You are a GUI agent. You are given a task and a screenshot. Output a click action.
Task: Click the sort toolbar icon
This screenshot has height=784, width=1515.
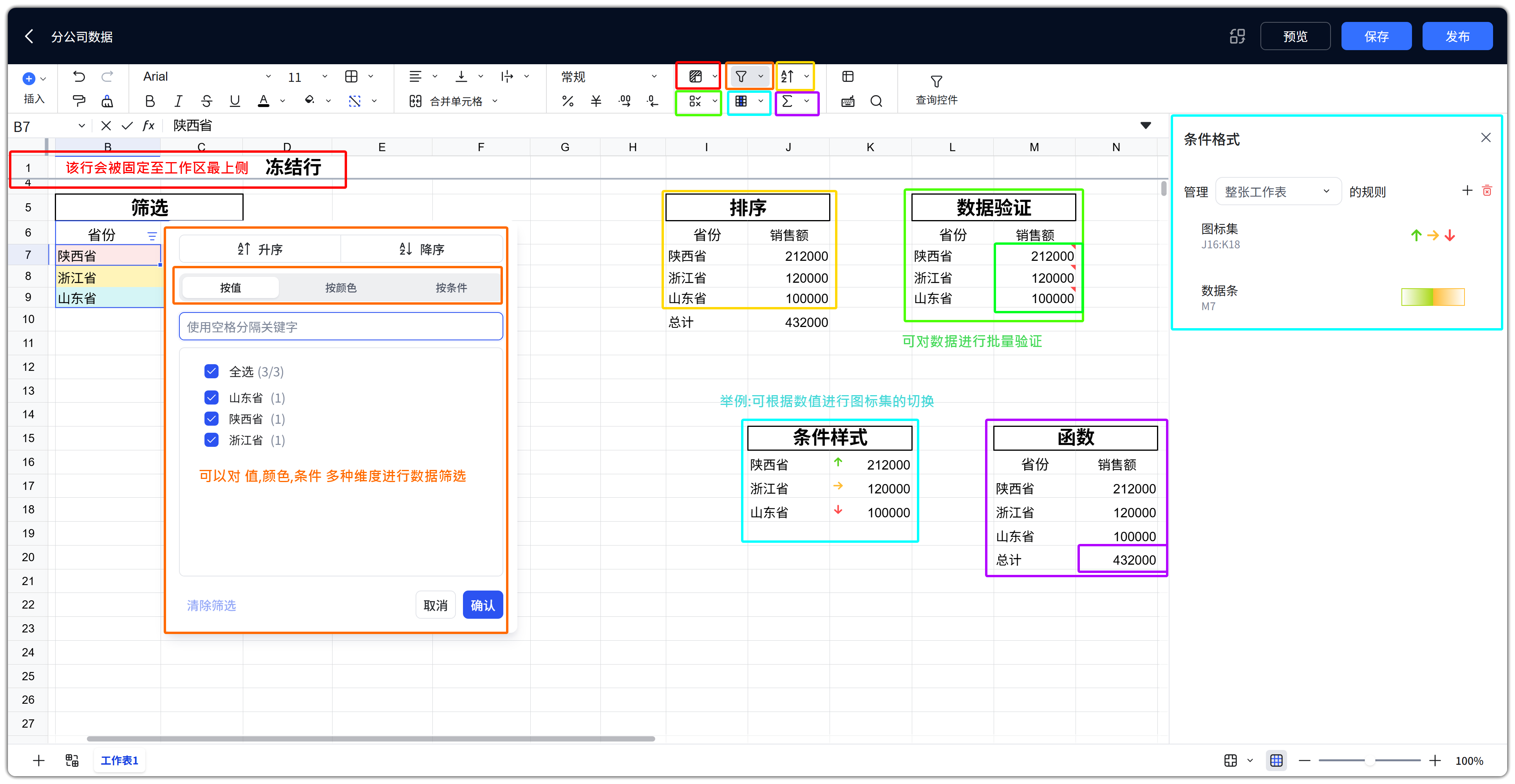click(788, 76)
